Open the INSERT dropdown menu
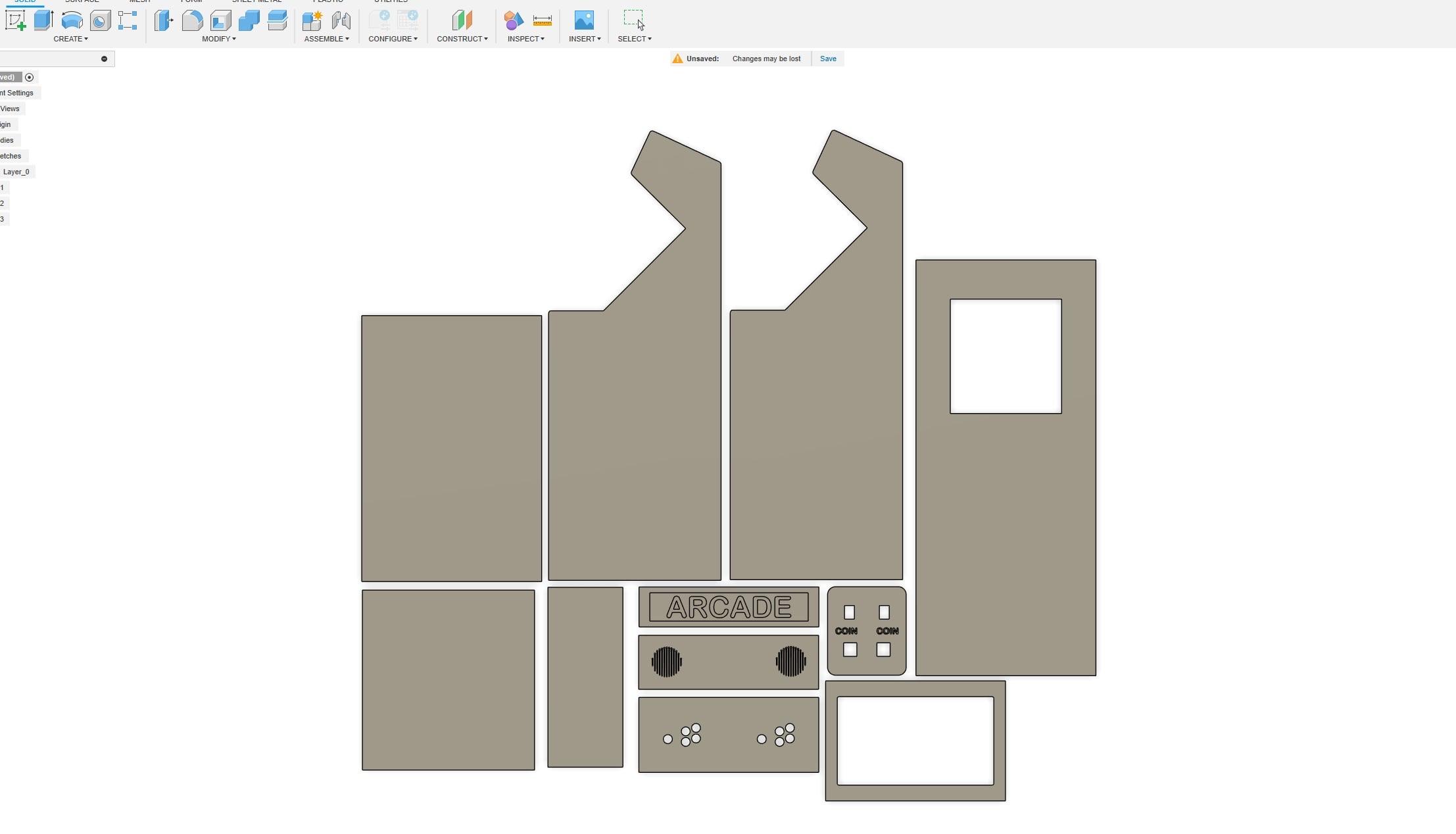1456x834 pixels. tap(585, 39)
